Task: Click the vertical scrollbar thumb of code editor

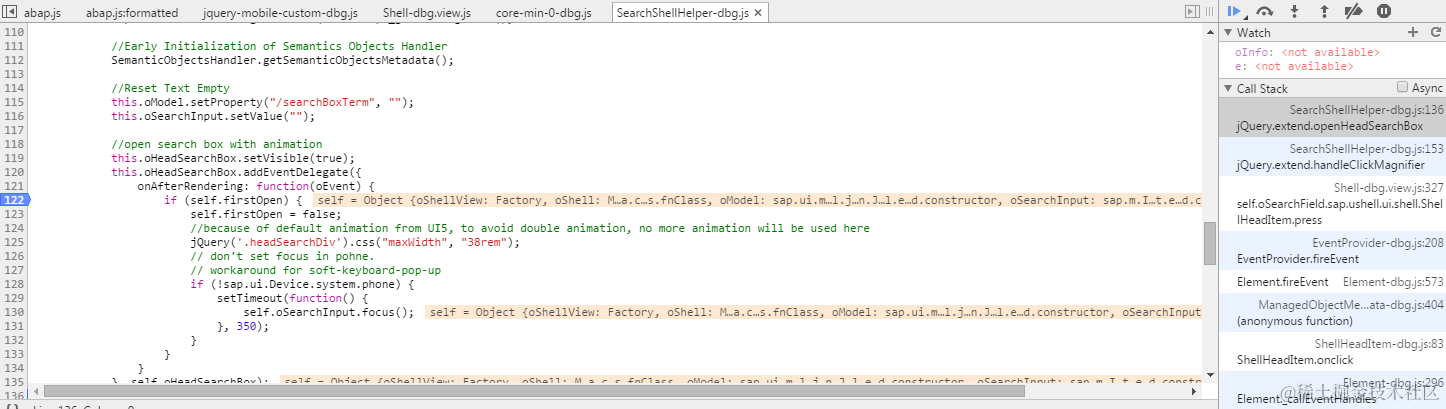Action: tap(1209, 243)
